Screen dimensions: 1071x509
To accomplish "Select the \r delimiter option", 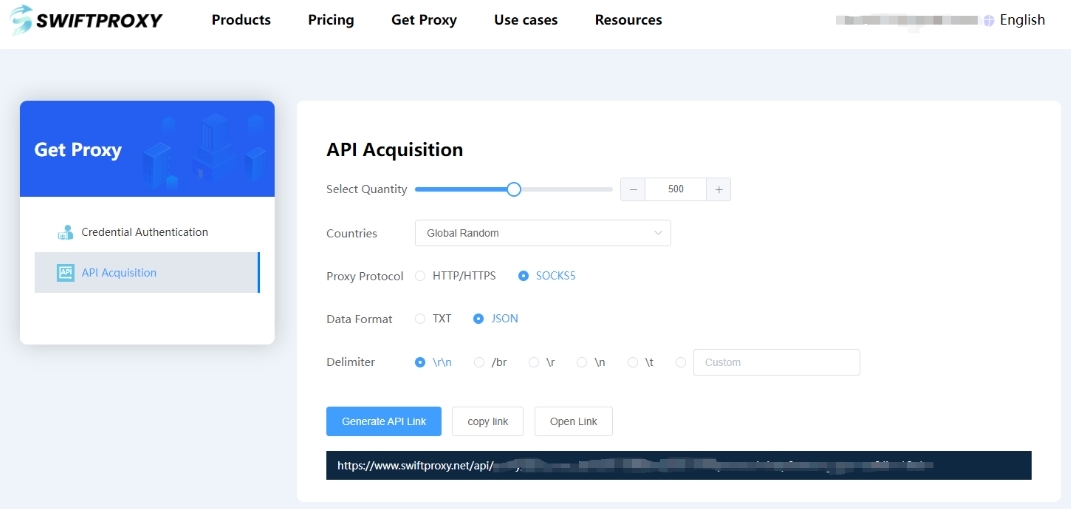I will (534, 362).
